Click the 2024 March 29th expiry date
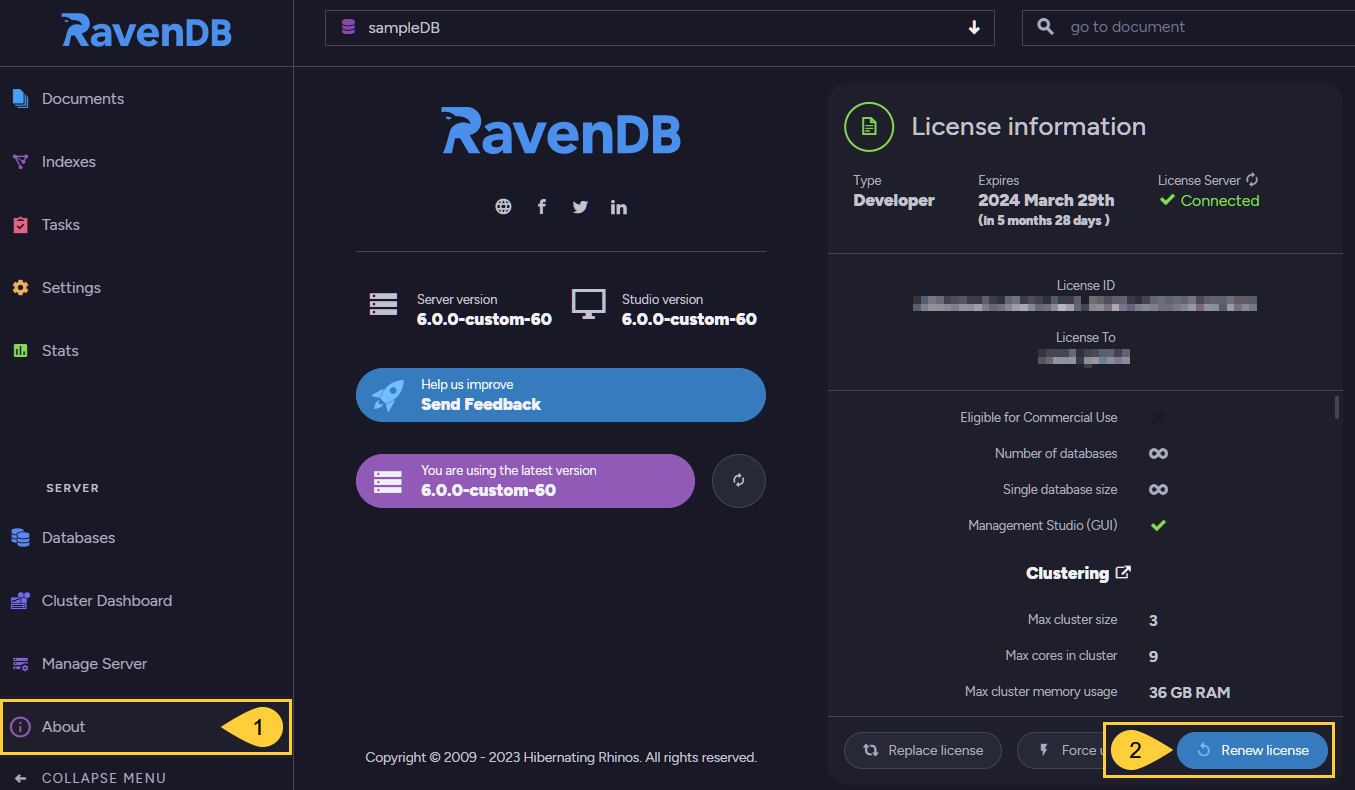 pyautogui.click(x=1046, y=200)
